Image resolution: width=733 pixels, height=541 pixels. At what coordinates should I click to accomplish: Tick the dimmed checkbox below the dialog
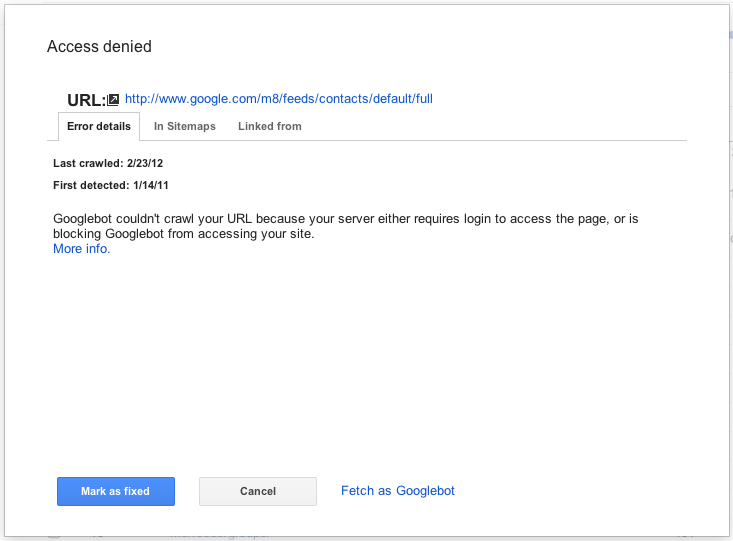tap(54, 536)
